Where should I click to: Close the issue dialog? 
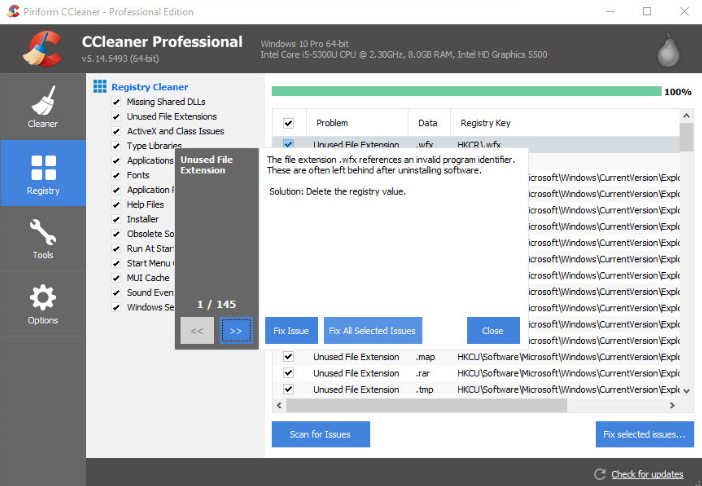(493, 331)
